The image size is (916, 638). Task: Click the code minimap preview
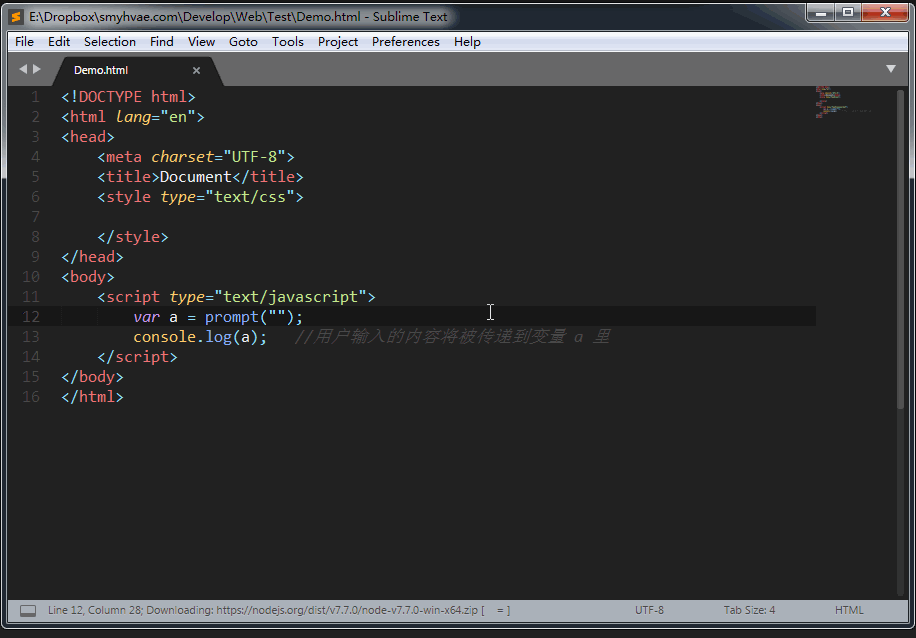point(844,102)
